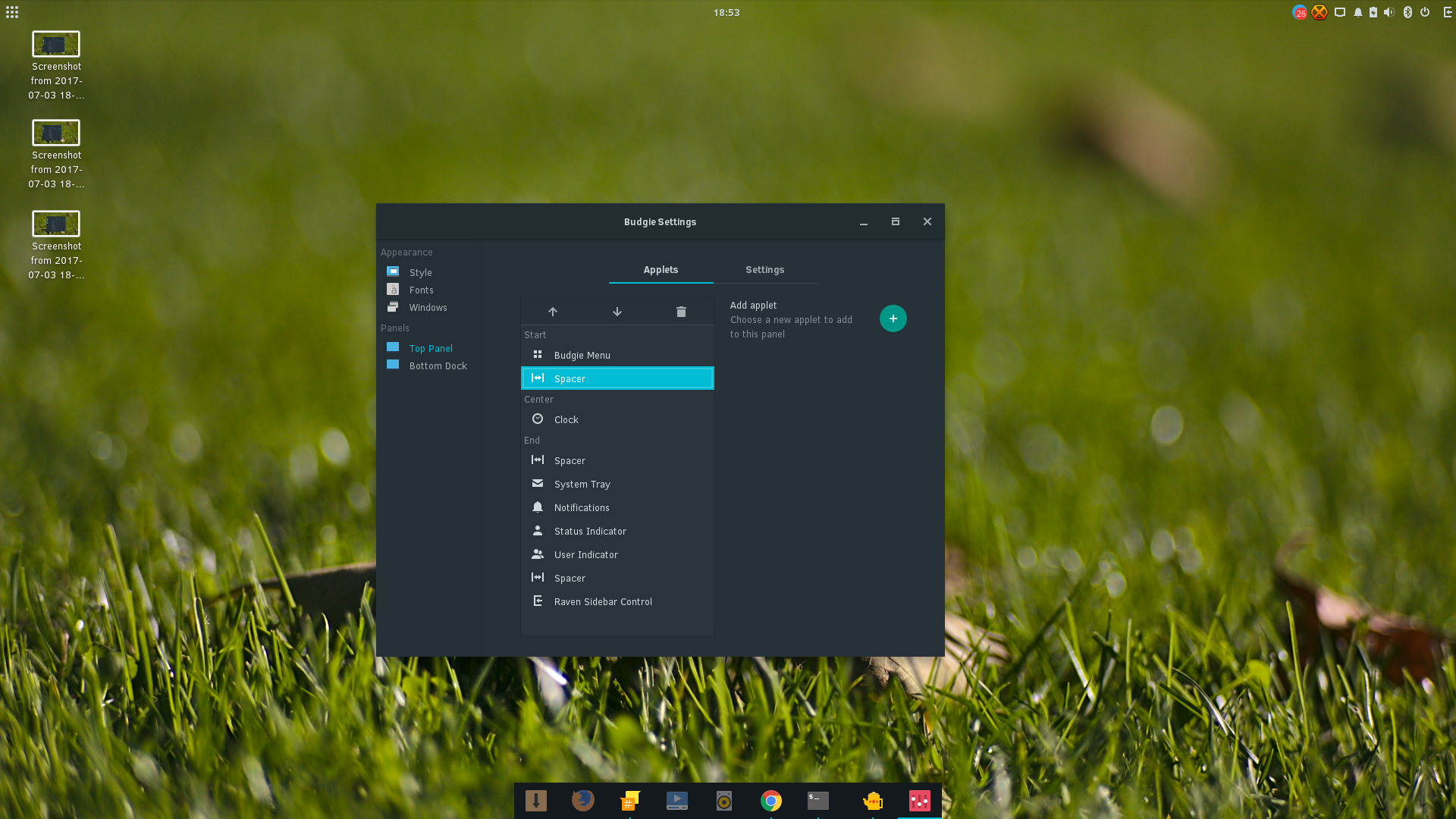Image resolution: width=1456 pixels, height=819 pixels.
Task: Click pink sliders Budgie Settings dock icon
Action: pyautogui.click(x=920, y=800)
